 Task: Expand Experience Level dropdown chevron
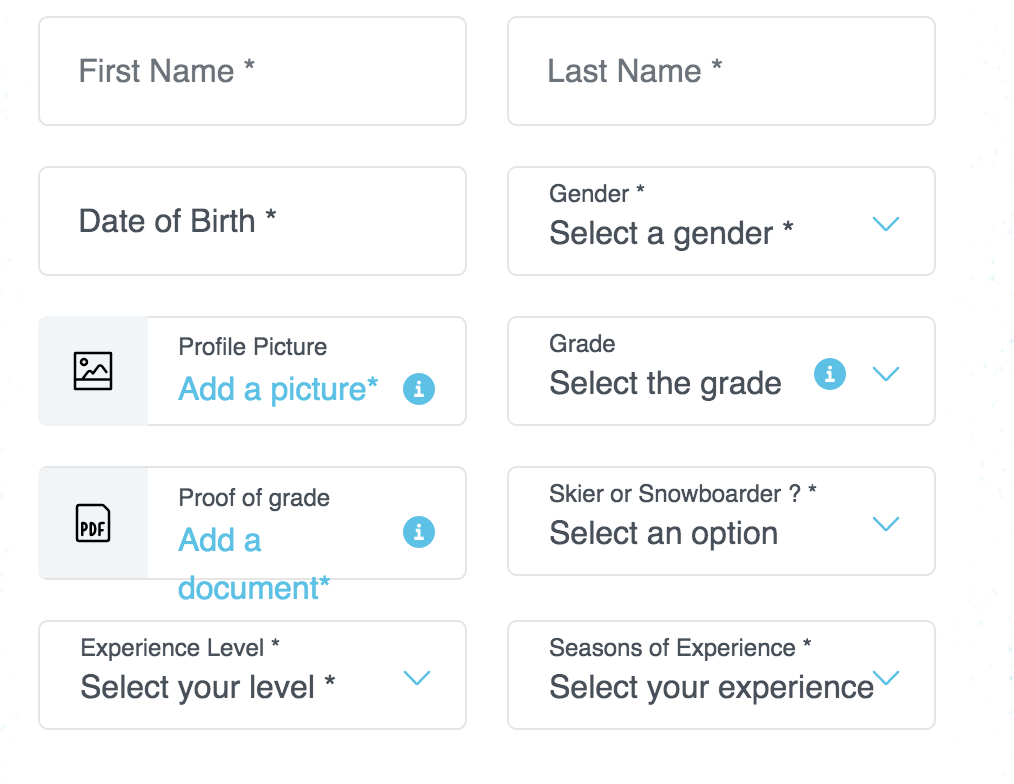coord(417,677)
